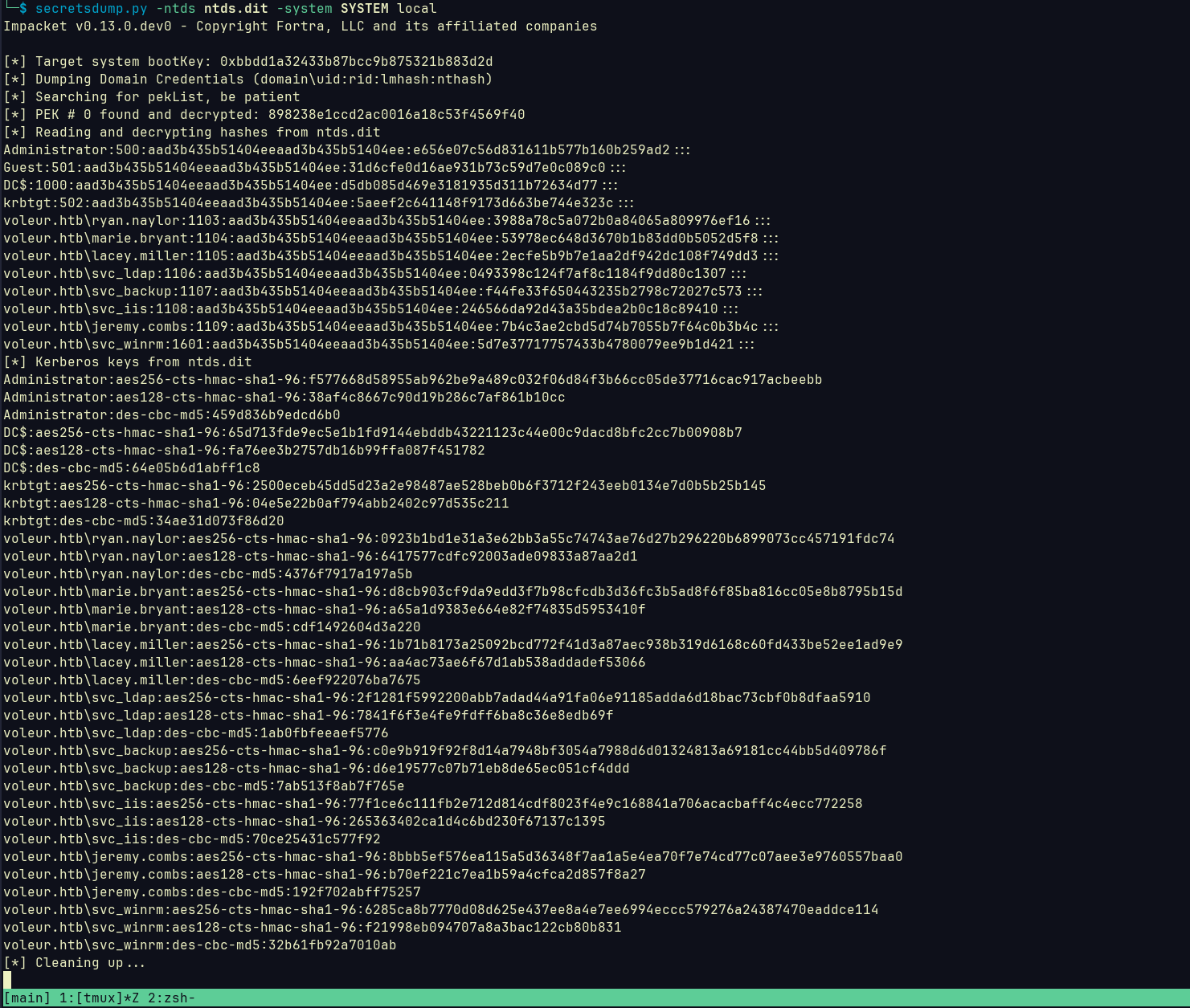Click the svc_iis aes128 key line

click(305, 822)
